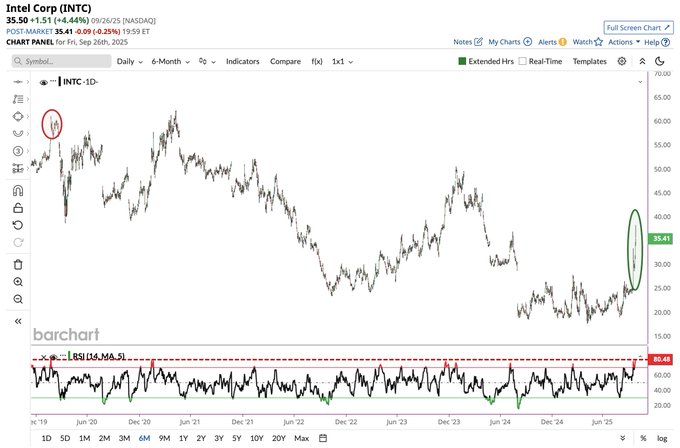This screenshot has height=448, width=680.
Task: Toggle RSI indicator visibility eye
Action: (x=53, y=356)
